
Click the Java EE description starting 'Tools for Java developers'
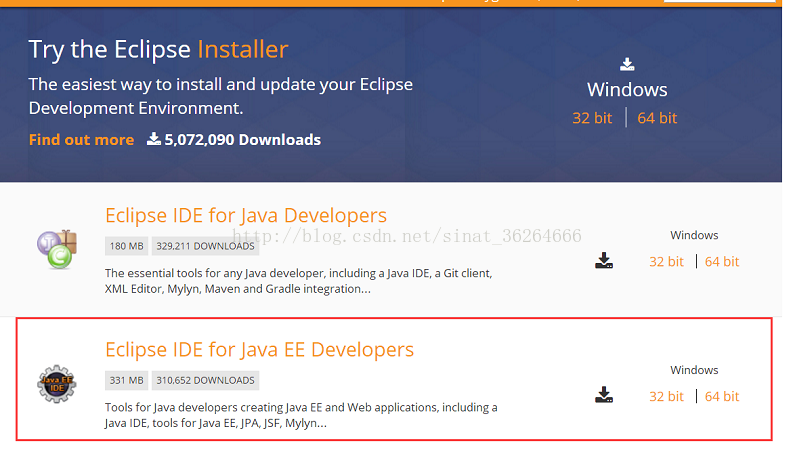click(301, 415)
